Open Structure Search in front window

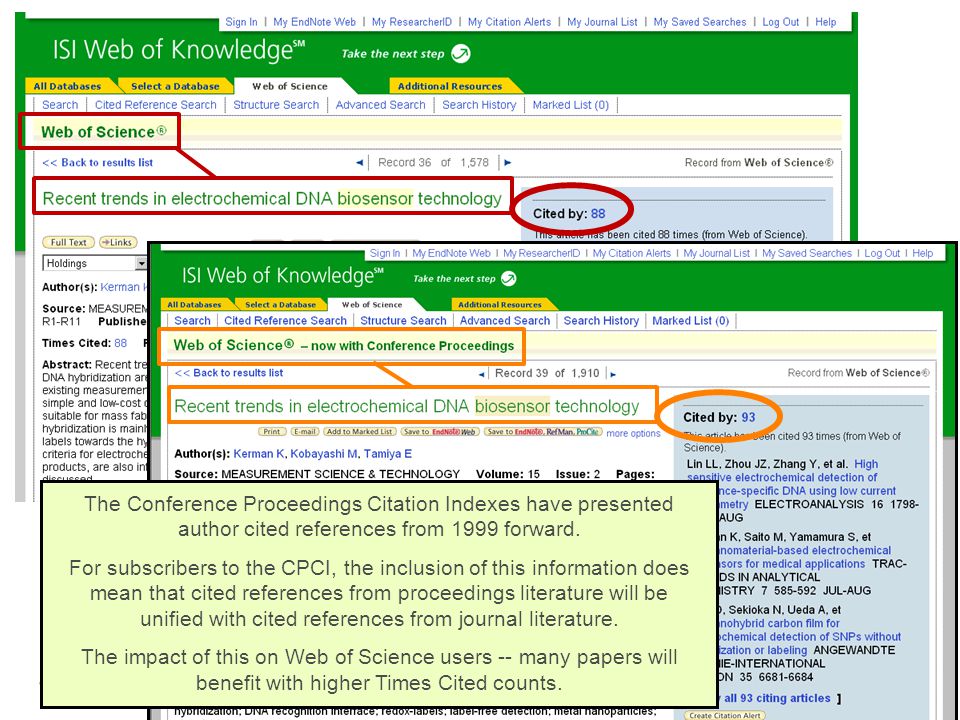[x=403, y=320]
